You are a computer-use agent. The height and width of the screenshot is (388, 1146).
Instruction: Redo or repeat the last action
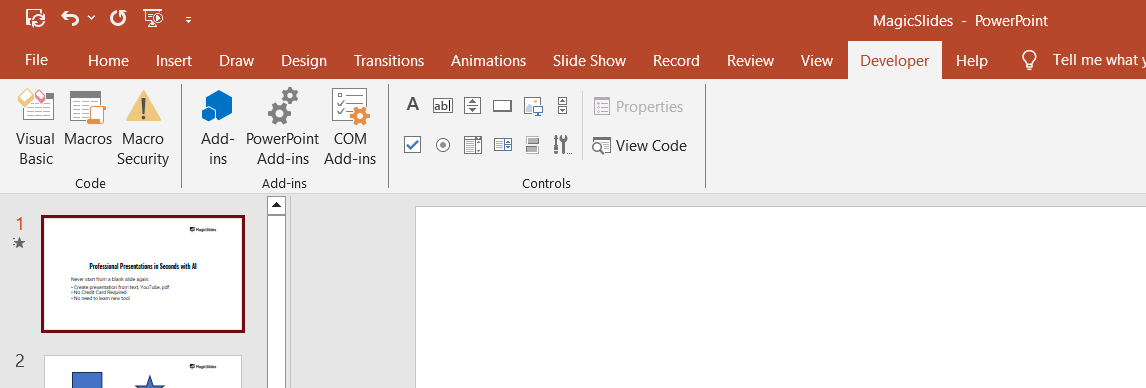click(118, 18)
